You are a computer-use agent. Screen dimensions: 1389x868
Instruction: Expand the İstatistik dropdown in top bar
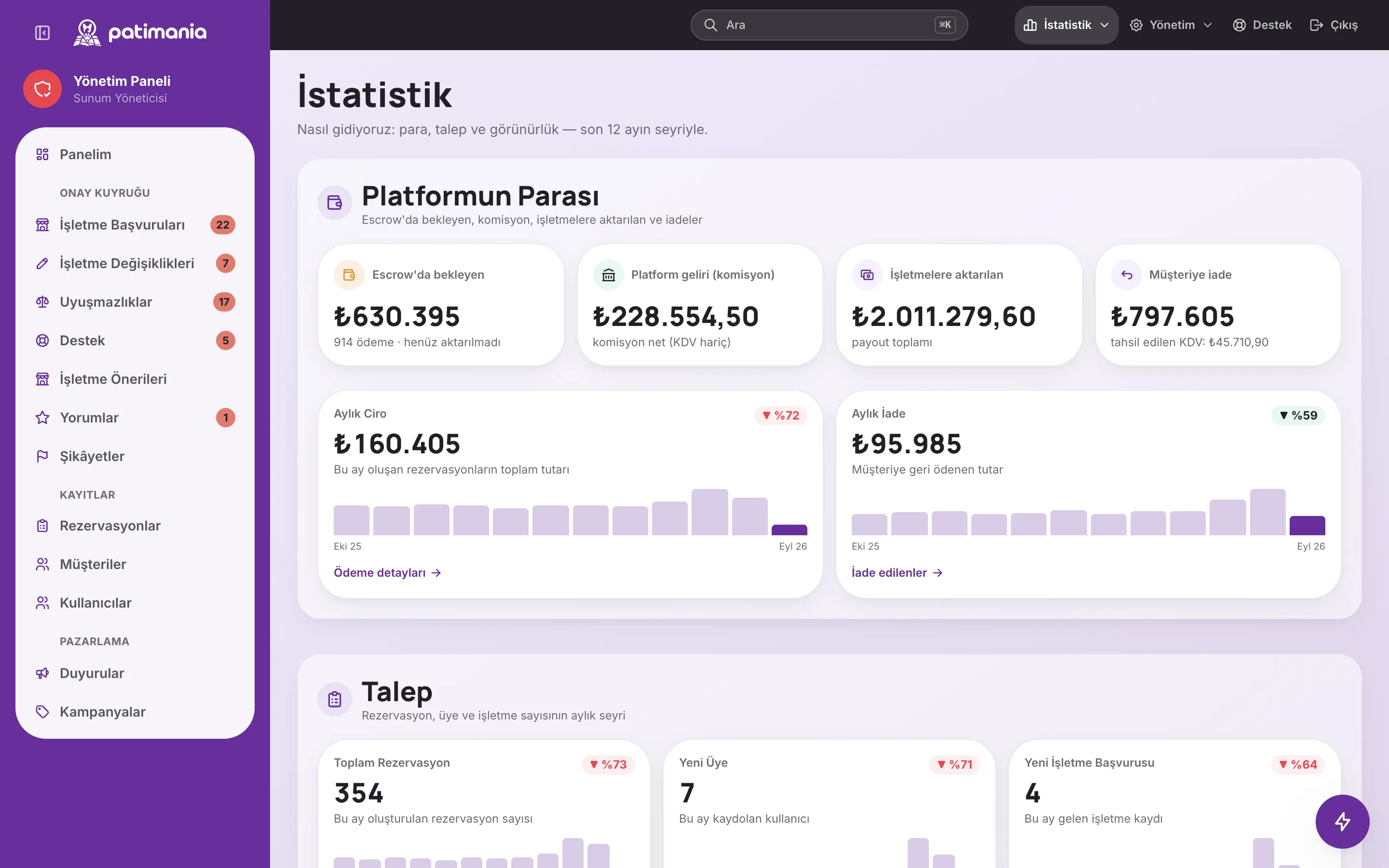(1066, 25)
